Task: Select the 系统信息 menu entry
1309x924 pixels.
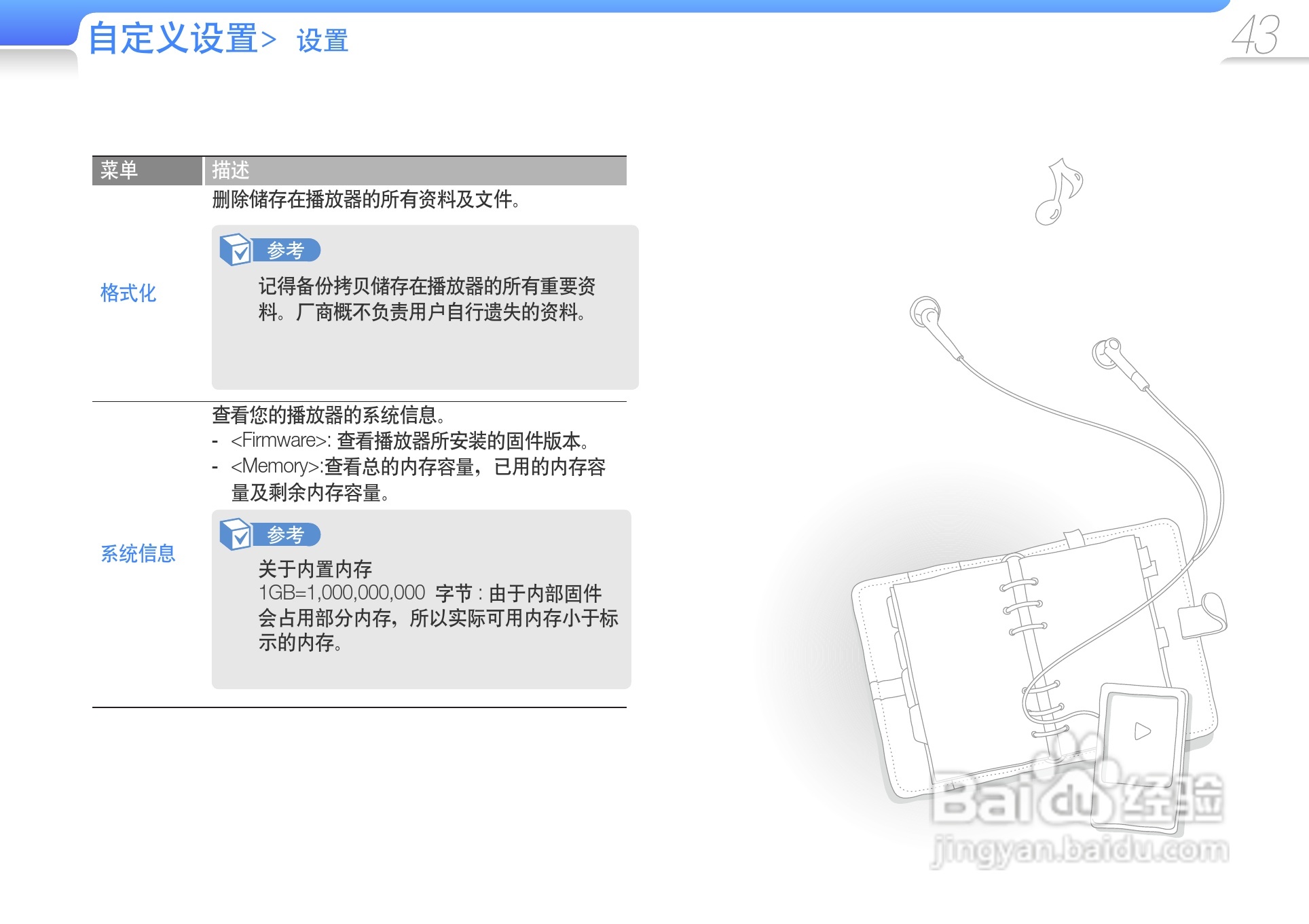Action: pyautogui.click(x=138, y=553)
